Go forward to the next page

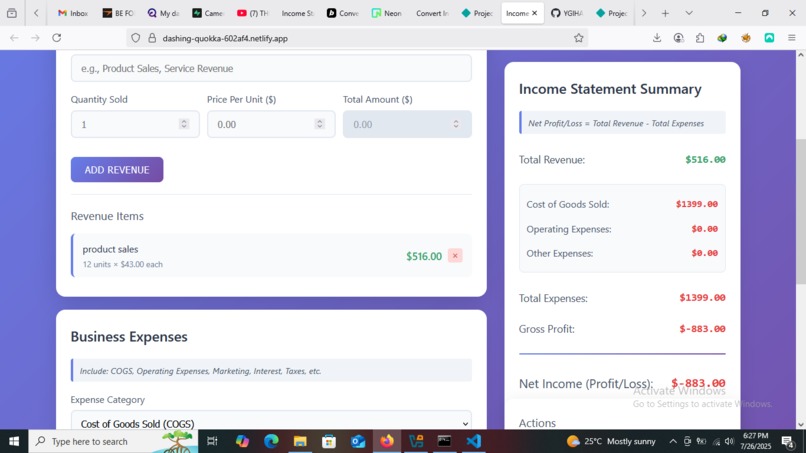(35, 38)
